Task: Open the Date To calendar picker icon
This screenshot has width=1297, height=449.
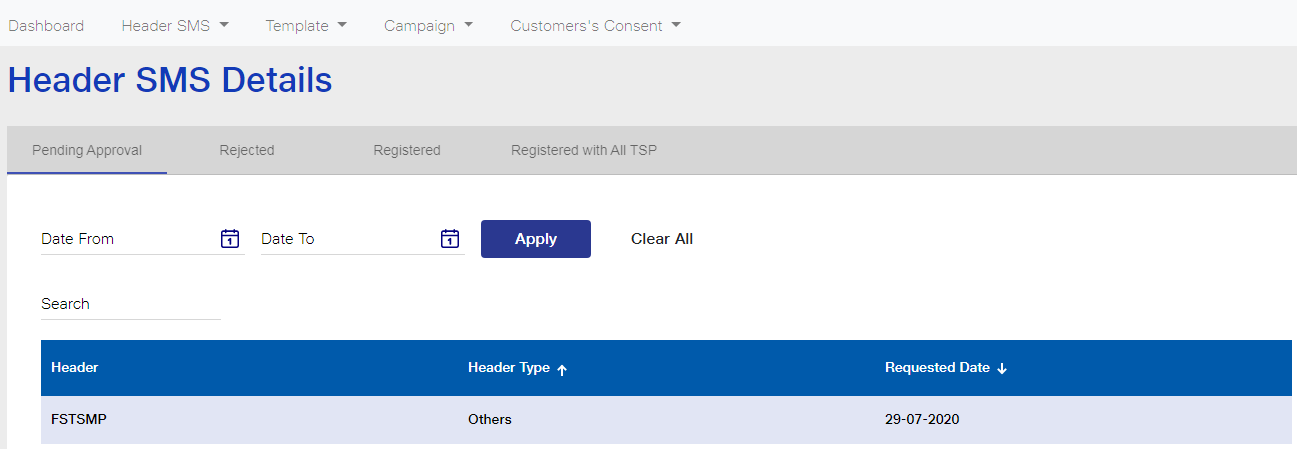Action: point(450,238)
